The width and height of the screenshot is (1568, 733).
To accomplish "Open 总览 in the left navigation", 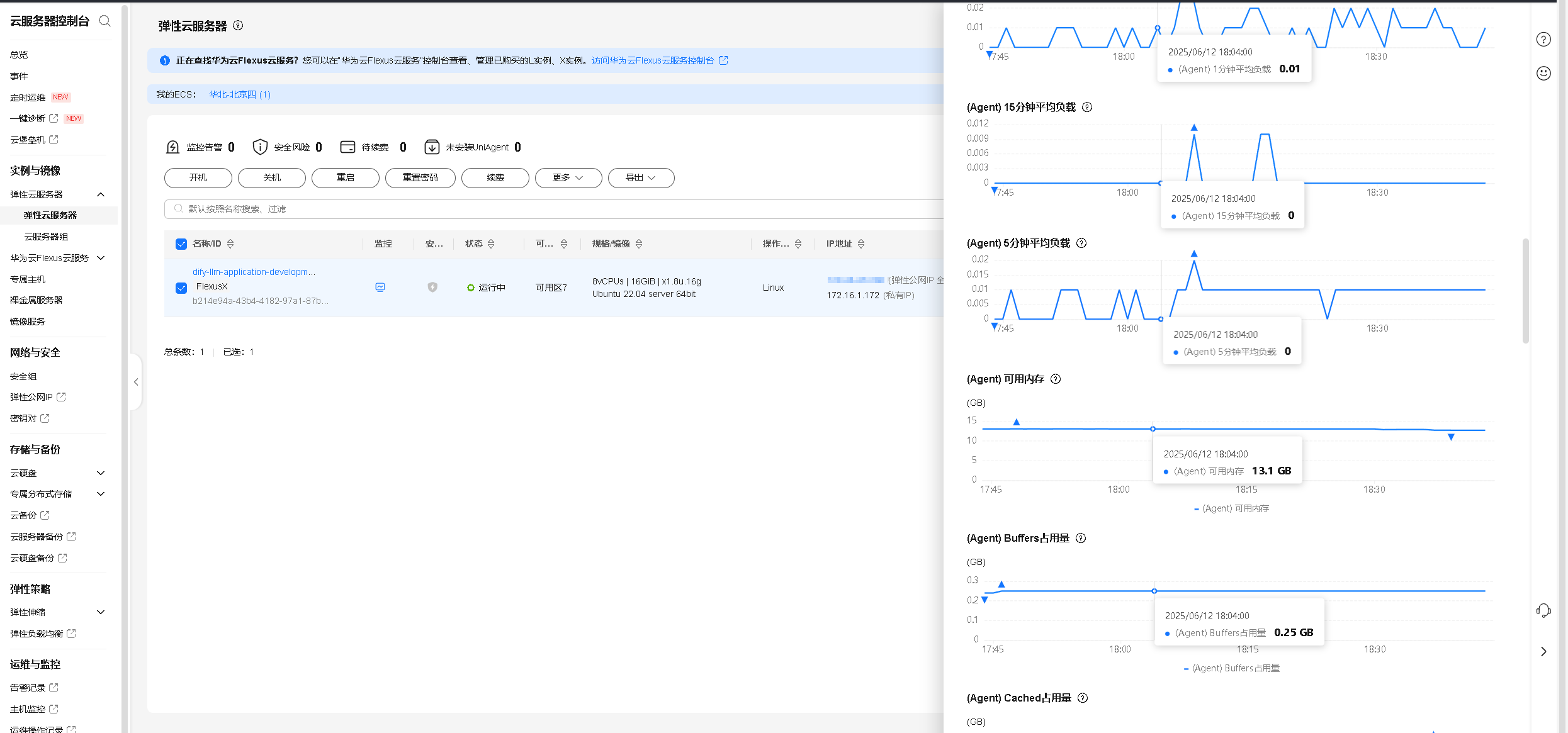I will point(19,55).
